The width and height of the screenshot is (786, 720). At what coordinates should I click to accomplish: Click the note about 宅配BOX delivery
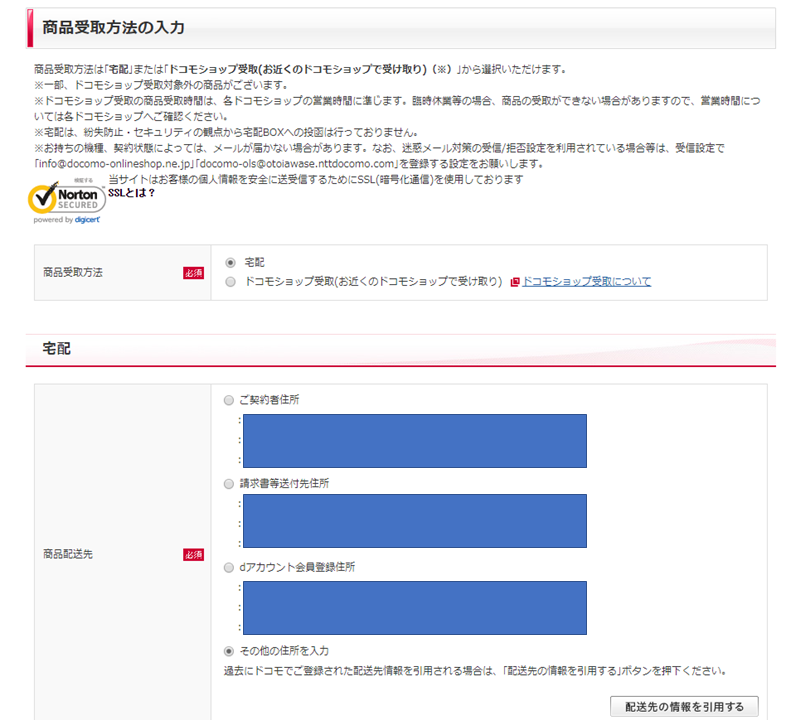pos(226,132)
